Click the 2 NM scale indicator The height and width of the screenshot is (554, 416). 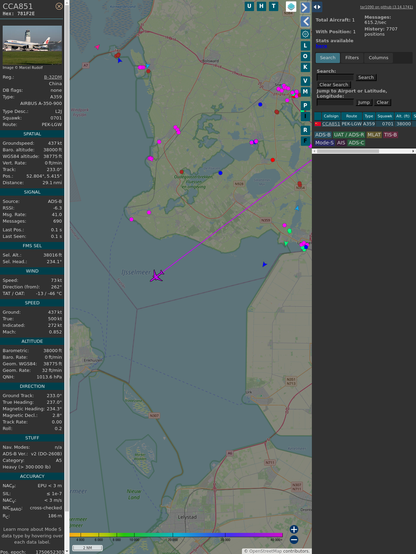pyautogui.click(x=87, y=548)
